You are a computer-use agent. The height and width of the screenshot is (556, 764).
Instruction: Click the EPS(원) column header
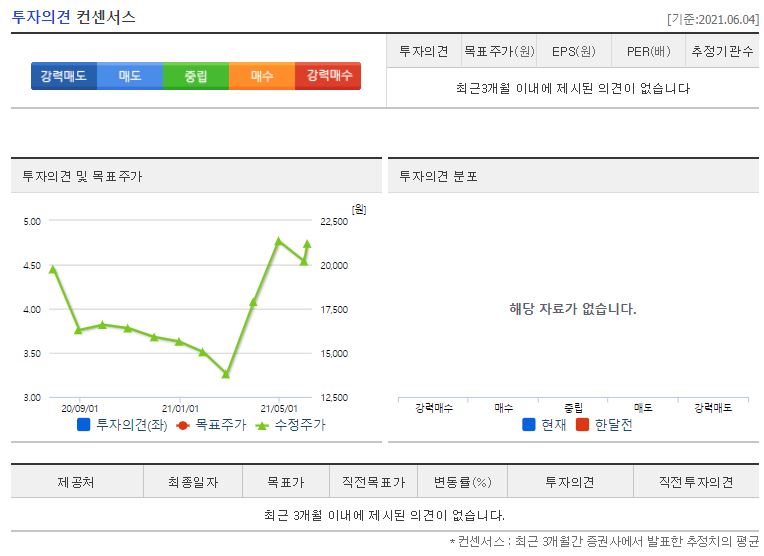pyautogui.click(x=574, y=51)
